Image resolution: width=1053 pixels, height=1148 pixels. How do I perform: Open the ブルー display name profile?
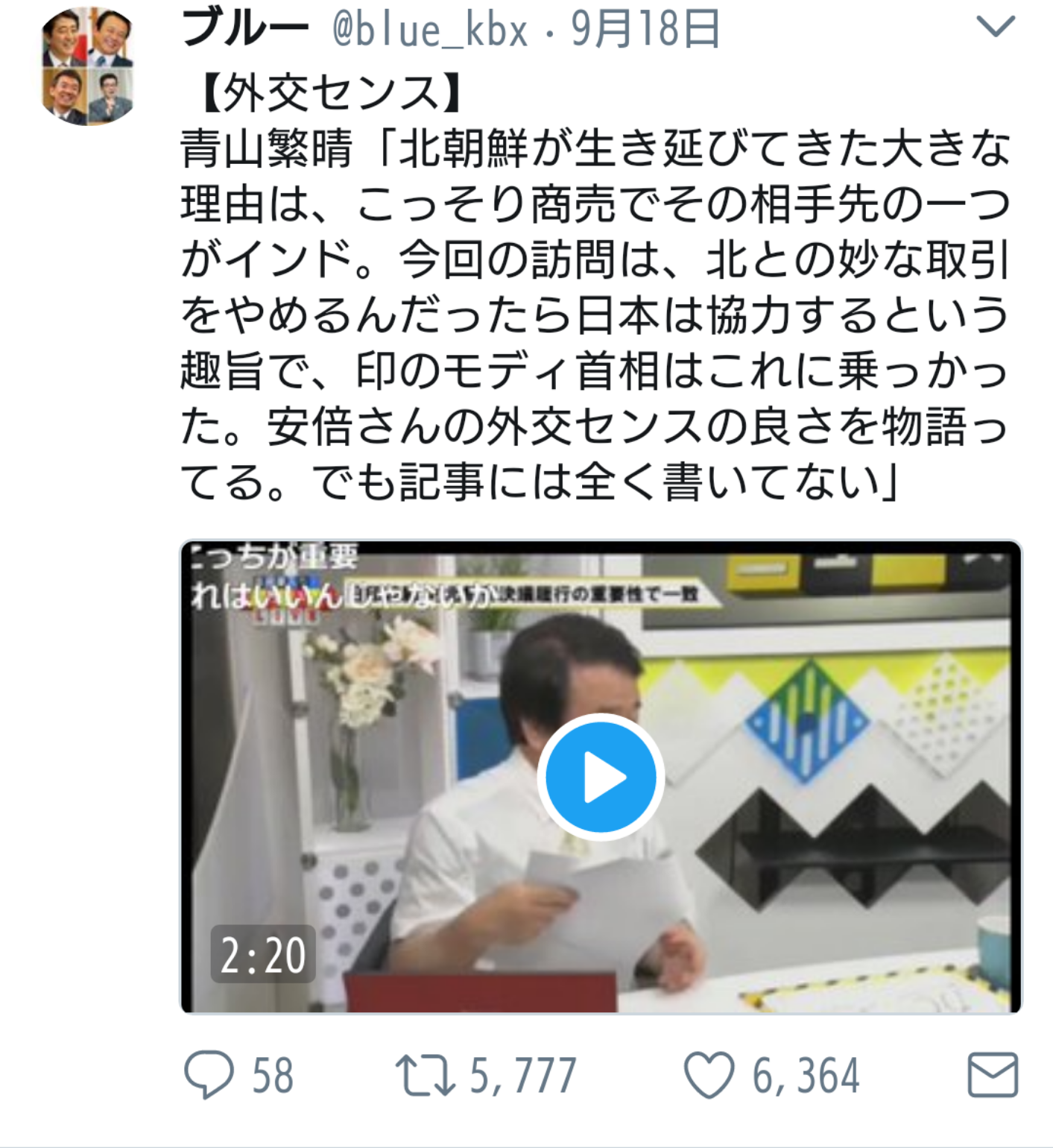point(244,29)
